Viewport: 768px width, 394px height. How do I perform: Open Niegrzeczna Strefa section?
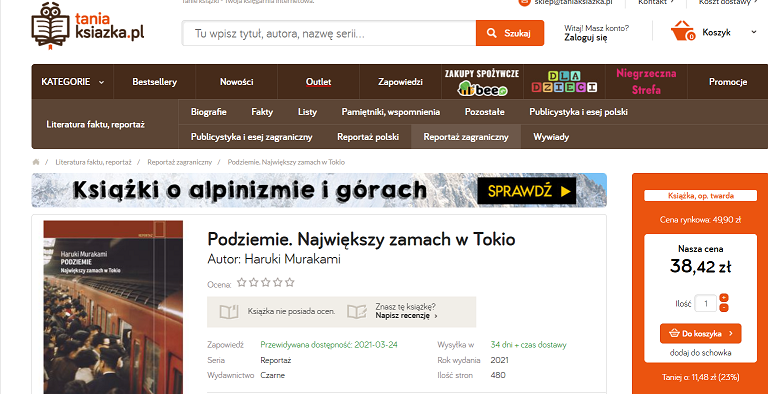[x=646, y=82]
